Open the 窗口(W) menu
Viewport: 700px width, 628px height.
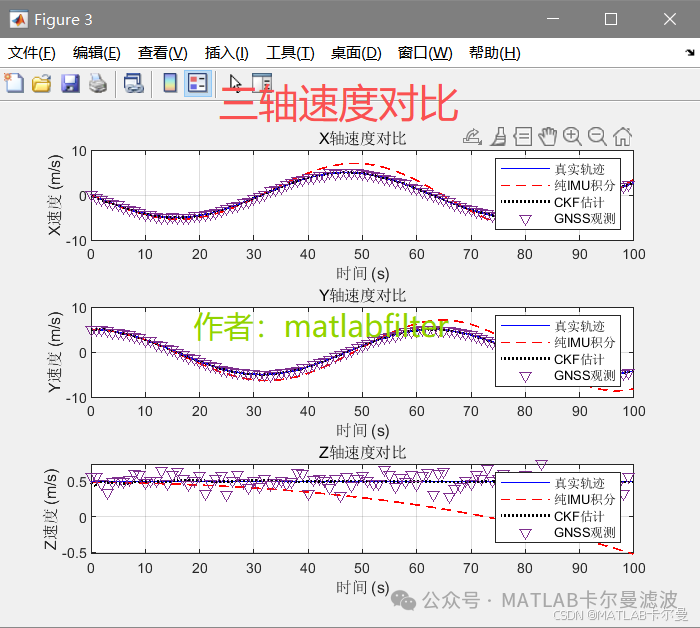click(x=425, y=53)
